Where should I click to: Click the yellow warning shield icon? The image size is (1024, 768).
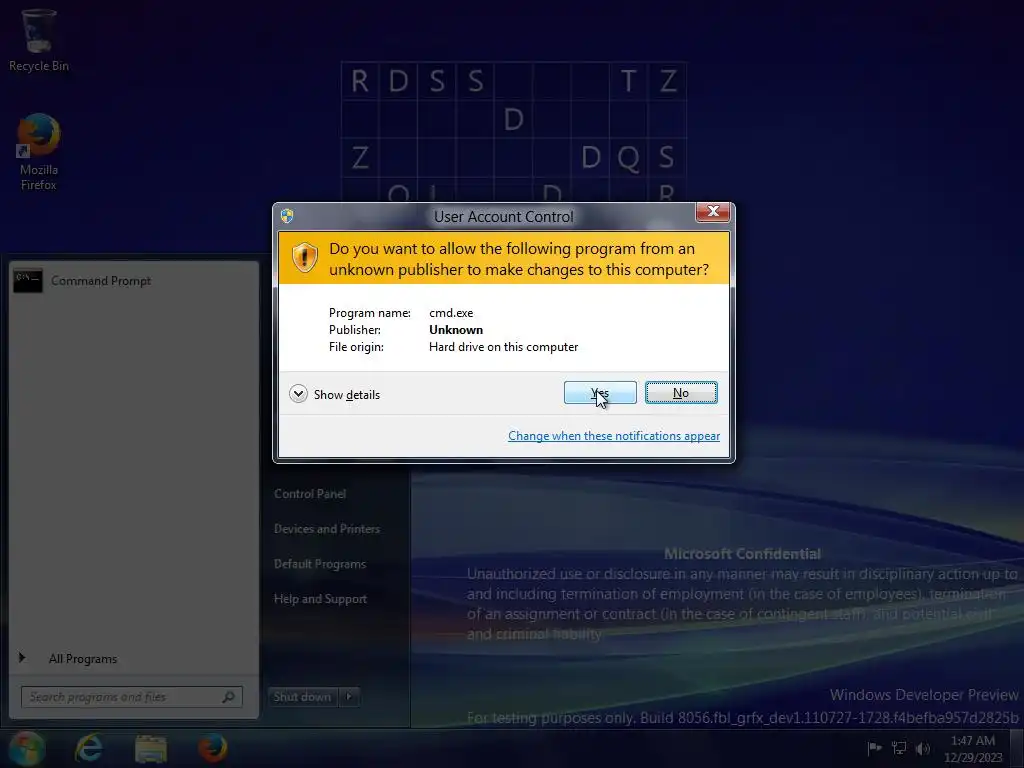pyautogui.click(x=304, y=257)
